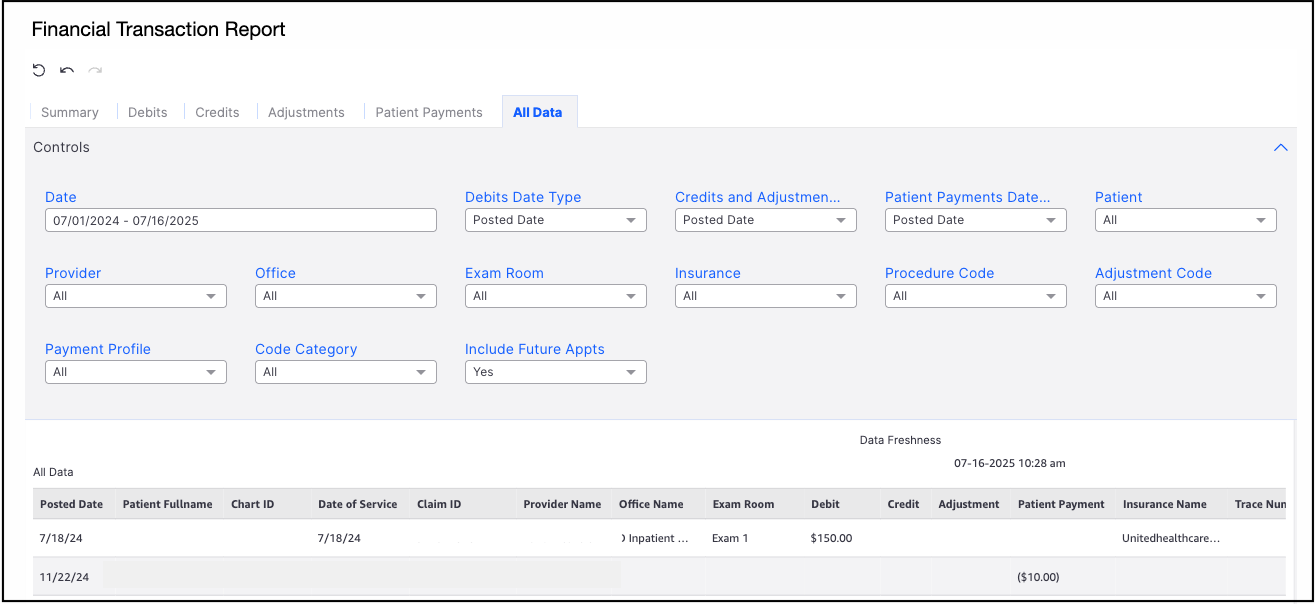Select the Adjustments tab
Image resolution: width=1315 pixels, height=604 pixels.
point(306,112)
